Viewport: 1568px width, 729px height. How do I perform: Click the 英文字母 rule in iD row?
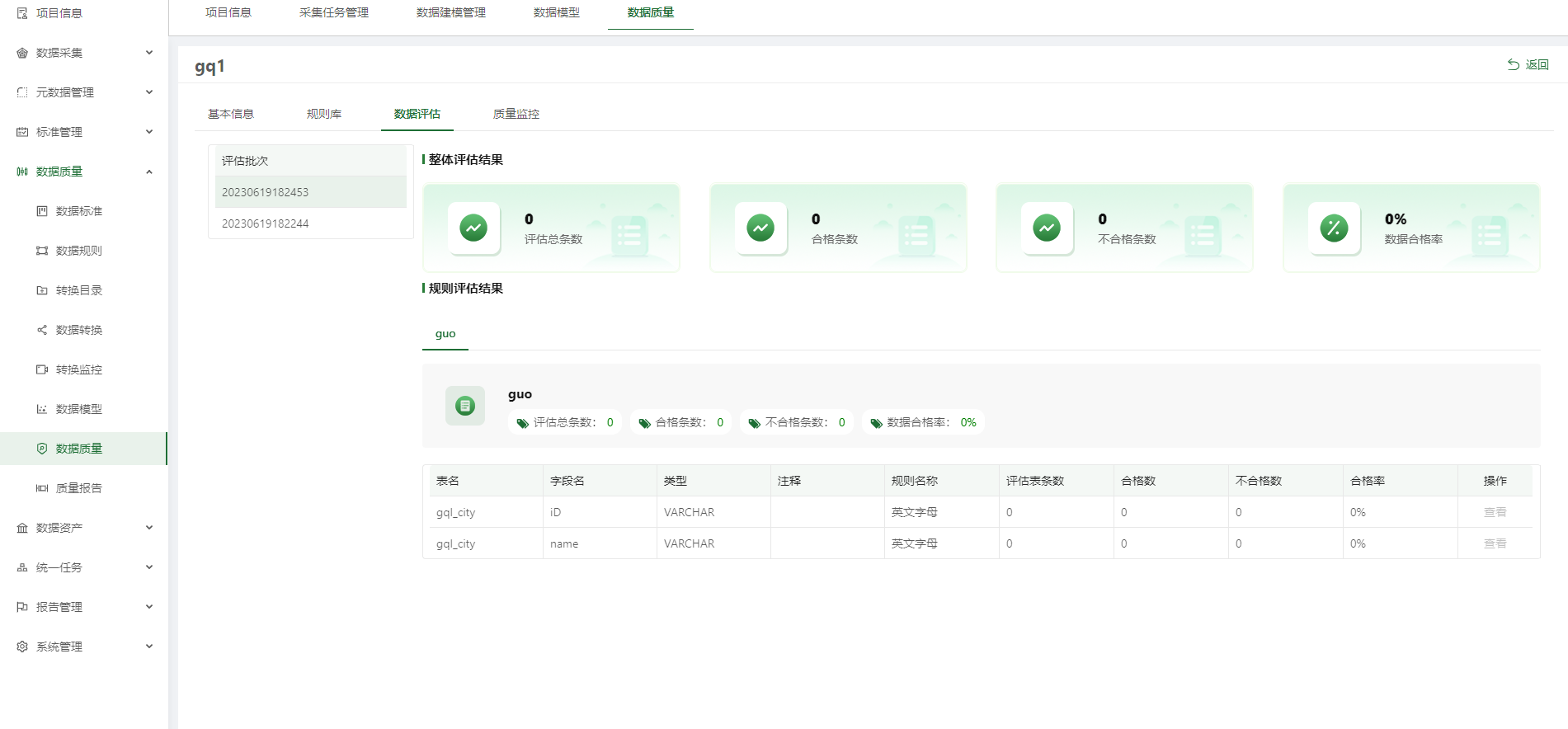[x=915, y=512]
